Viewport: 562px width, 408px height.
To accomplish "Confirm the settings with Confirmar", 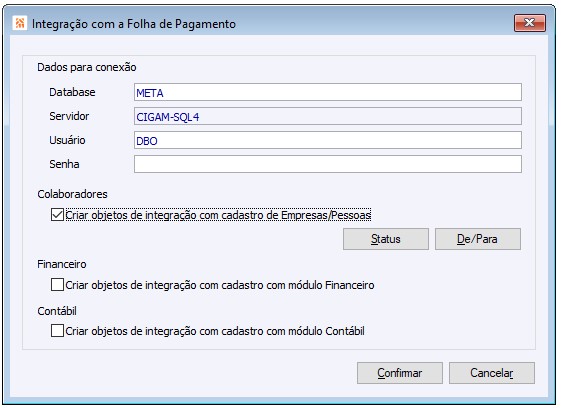I will [400, 373].
